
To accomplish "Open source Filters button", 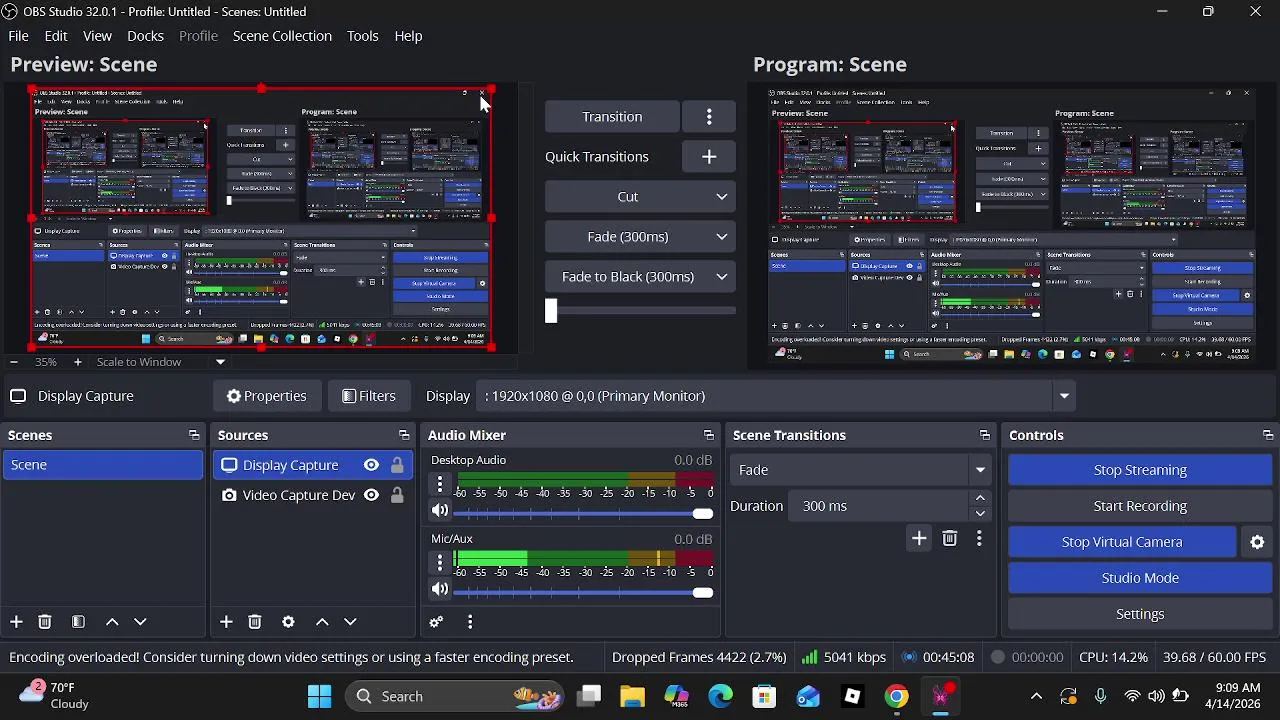I will (x=368, y=396).
